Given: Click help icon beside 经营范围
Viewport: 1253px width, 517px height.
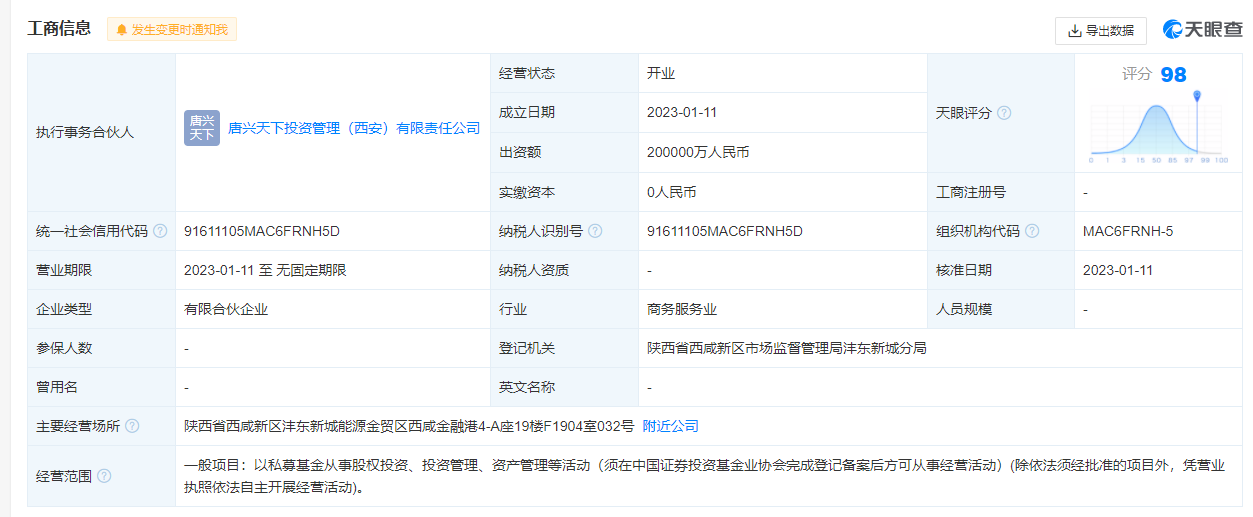Looking at the screenshot, I should [x=104, y=476].
